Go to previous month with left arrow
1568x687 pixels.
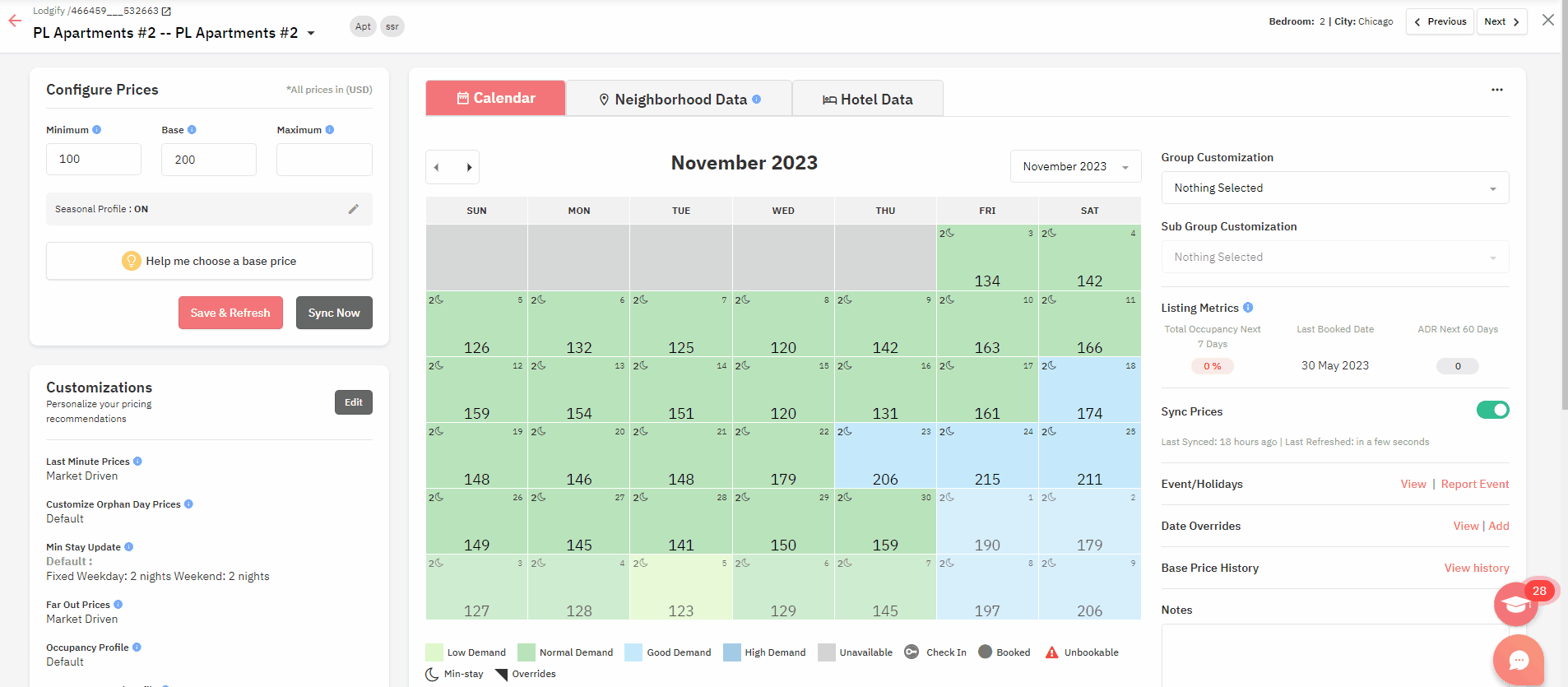click(438, 167)
